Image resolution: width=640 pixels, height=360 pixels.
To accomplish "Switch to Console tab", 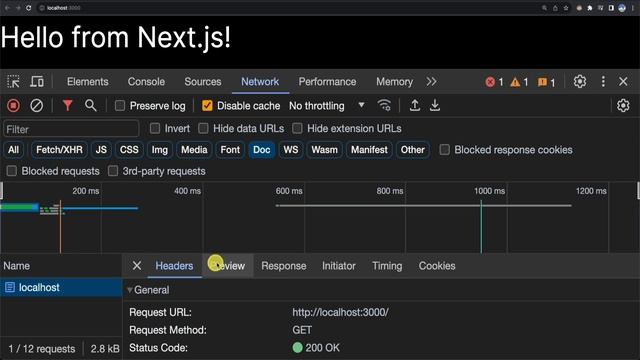I will click(x=146, y=82).
